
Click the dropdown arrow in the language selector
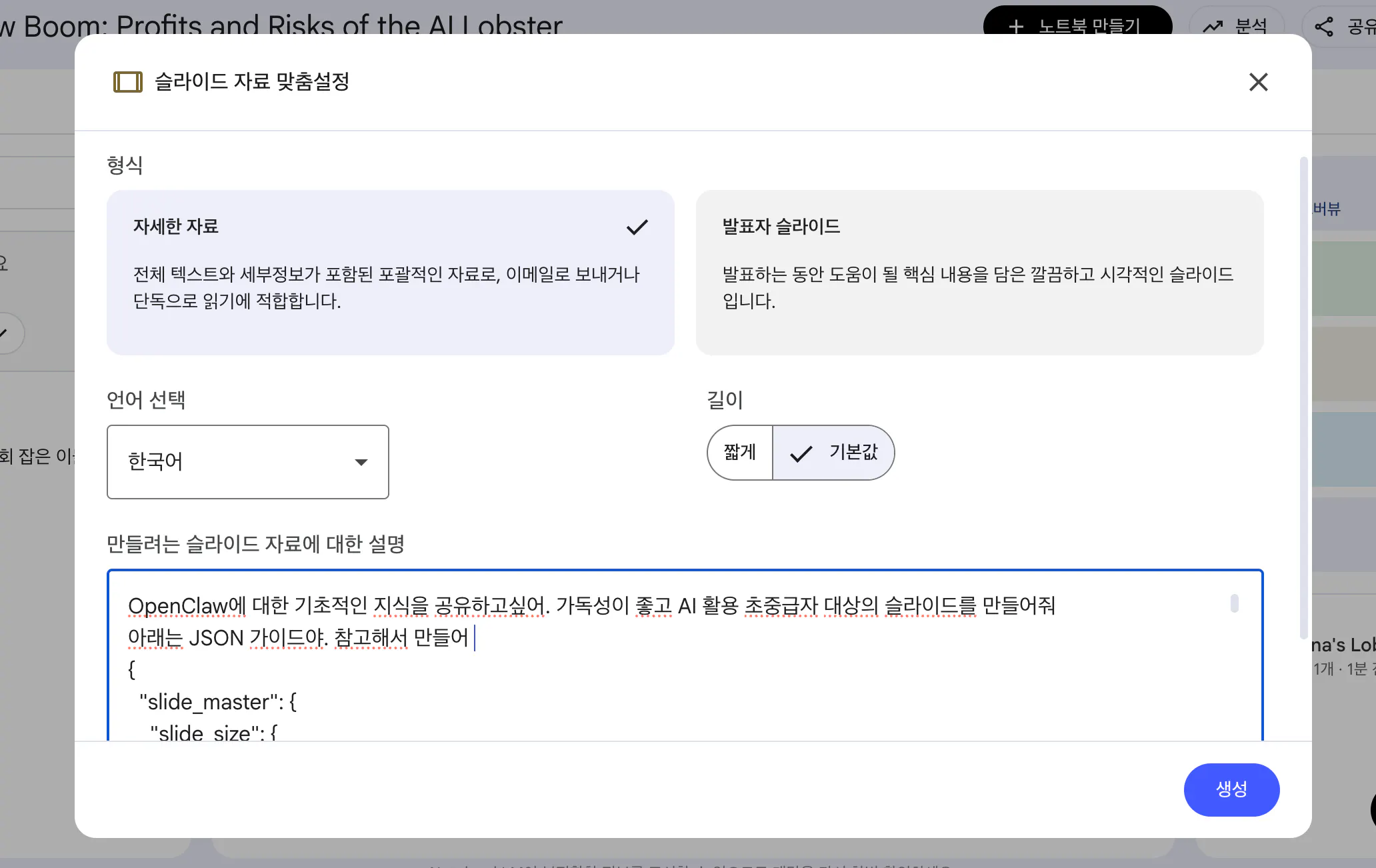(361, 461)
